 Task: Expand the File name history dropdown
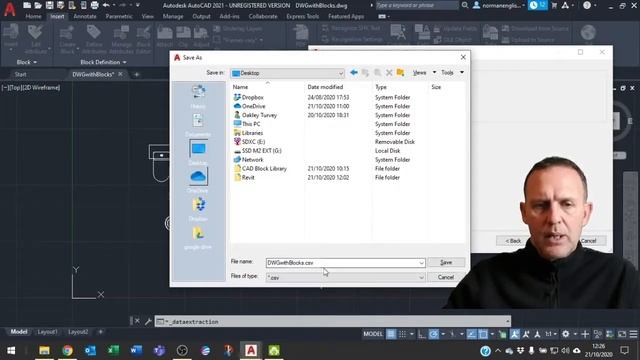(421, 263)
